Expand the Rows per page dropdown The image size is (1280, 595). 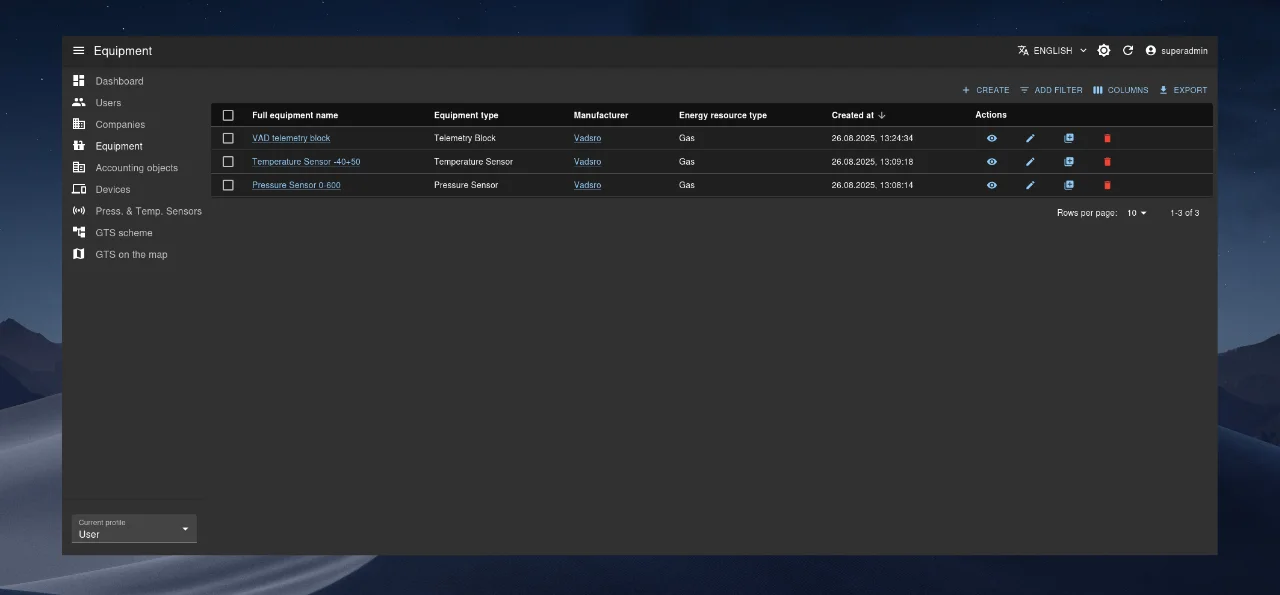point(1137,213)
